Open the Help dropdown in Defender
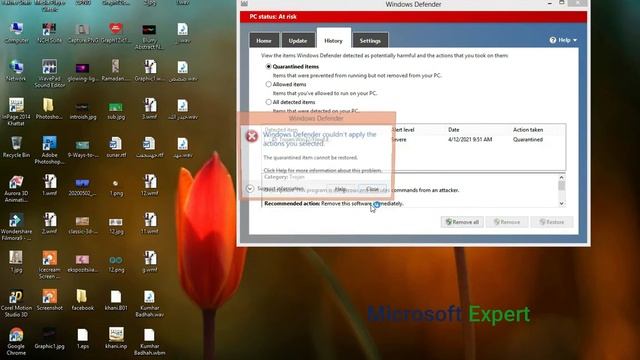This screenshot has width=640, height=360. point(563,40)
